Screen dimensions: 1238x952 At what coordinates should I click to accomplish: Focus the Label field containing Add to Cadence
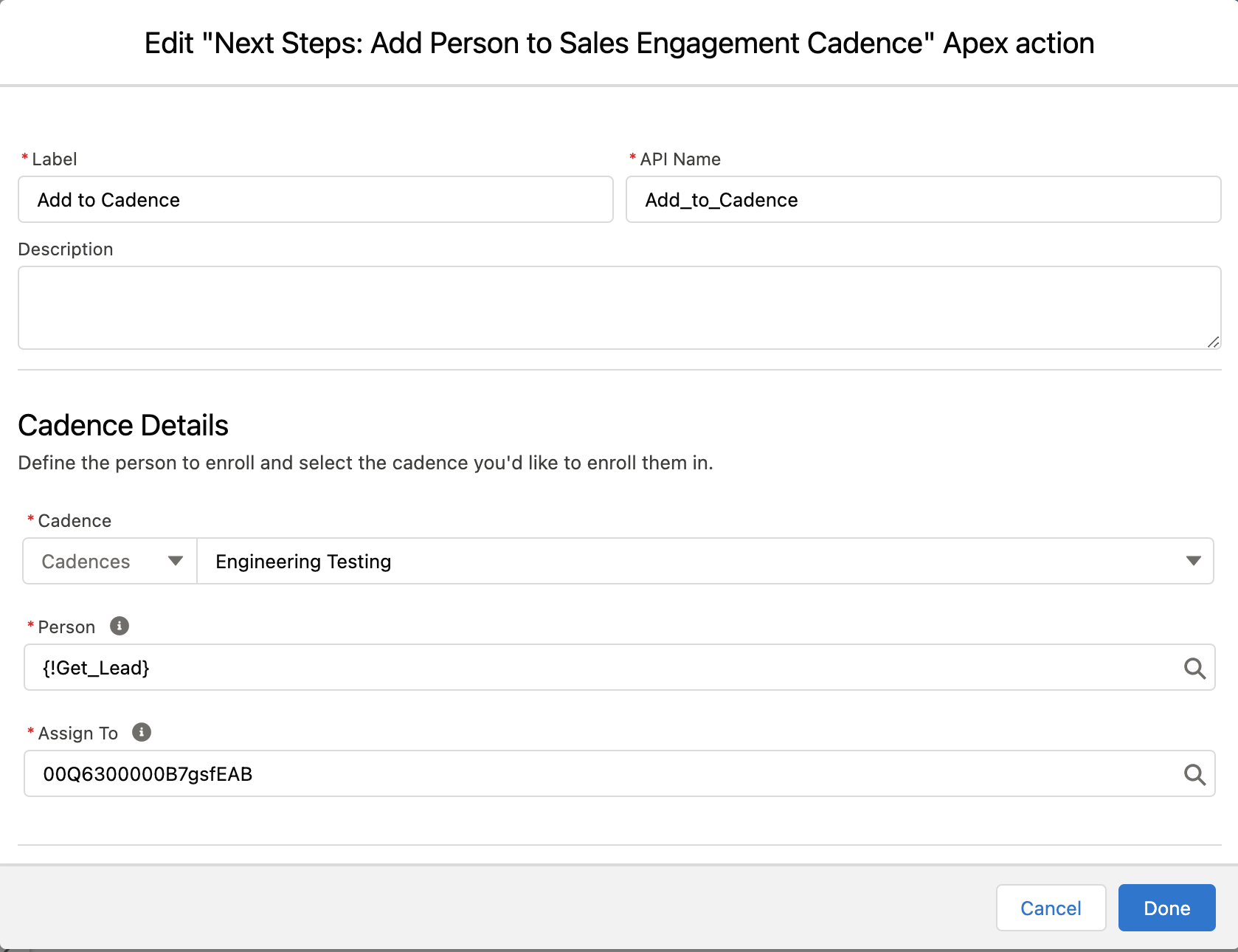[x=315, y=200]
